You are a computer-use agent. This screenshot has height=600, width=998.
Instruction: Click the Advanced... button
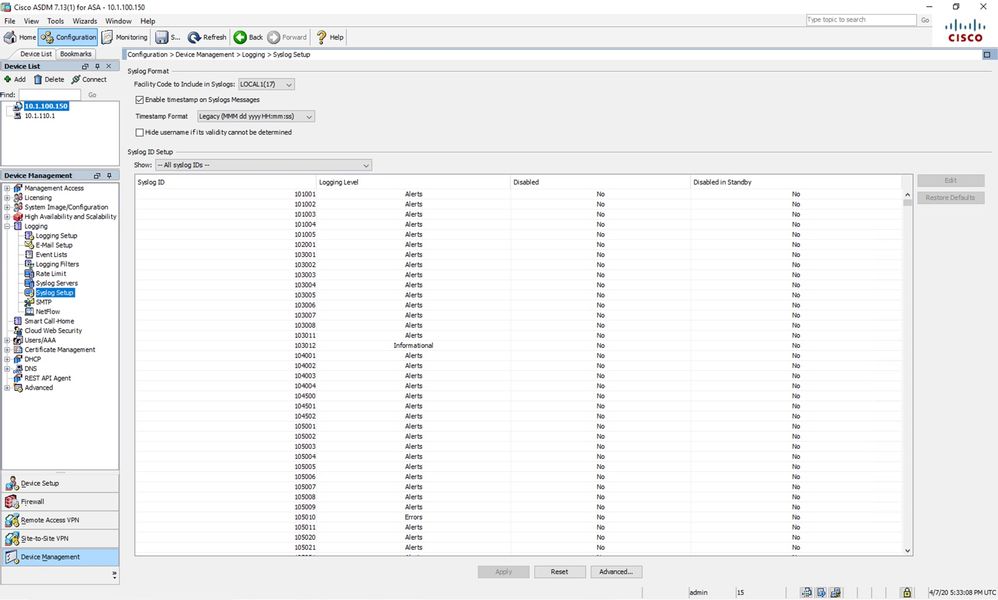616,572
